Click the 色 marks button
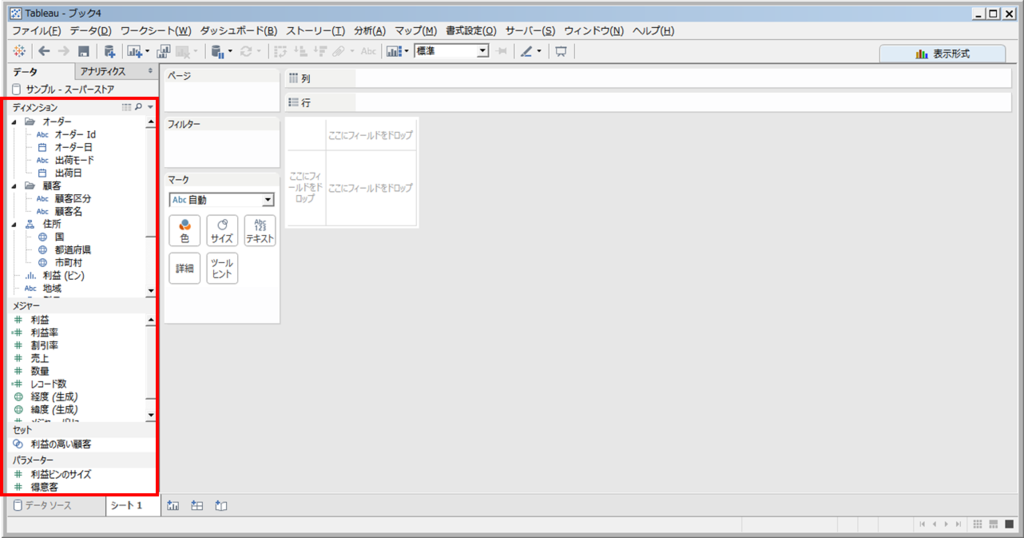Image resolution: width=1024 pixels, height=538 pixels. click(x=185, y=231)
